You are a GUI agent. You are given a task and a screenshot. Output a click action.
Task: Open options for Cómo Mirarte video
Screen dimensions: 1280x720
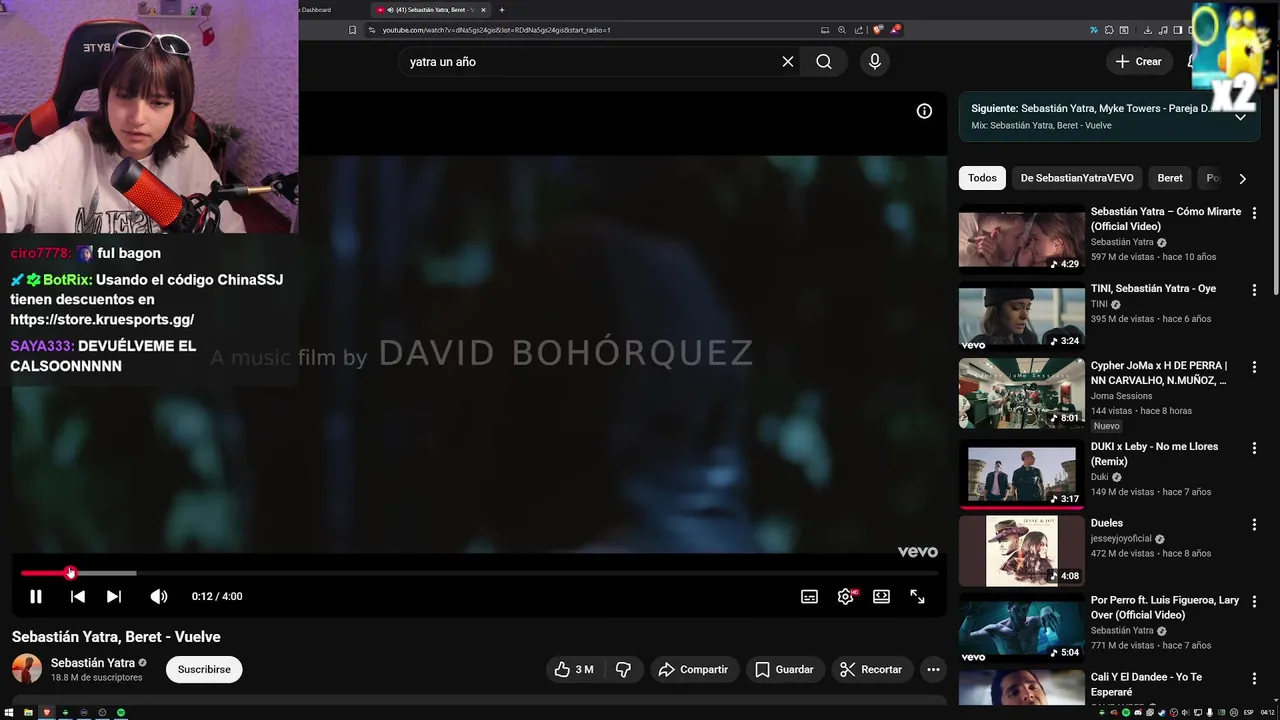pos(1254,213)
